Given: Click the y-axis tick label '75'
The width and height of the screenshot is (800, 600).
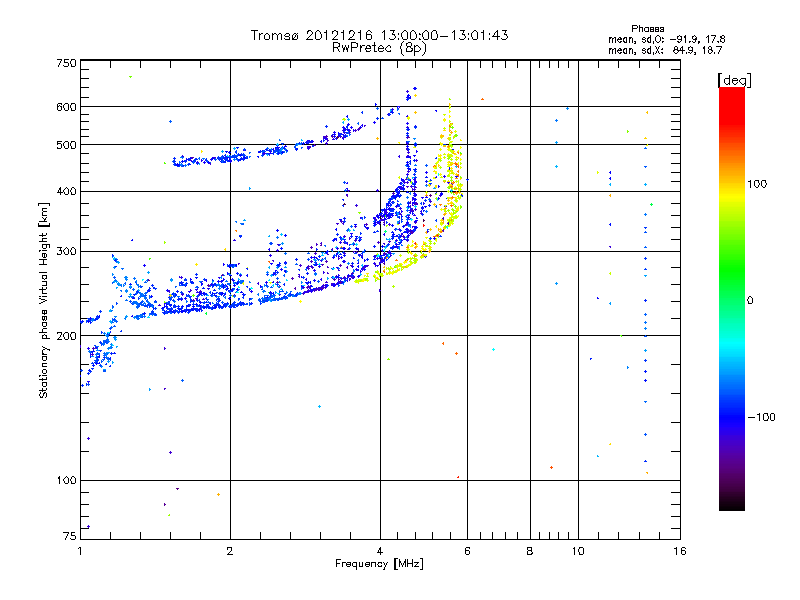Looking at the screenshot, I should click(70, 536).
